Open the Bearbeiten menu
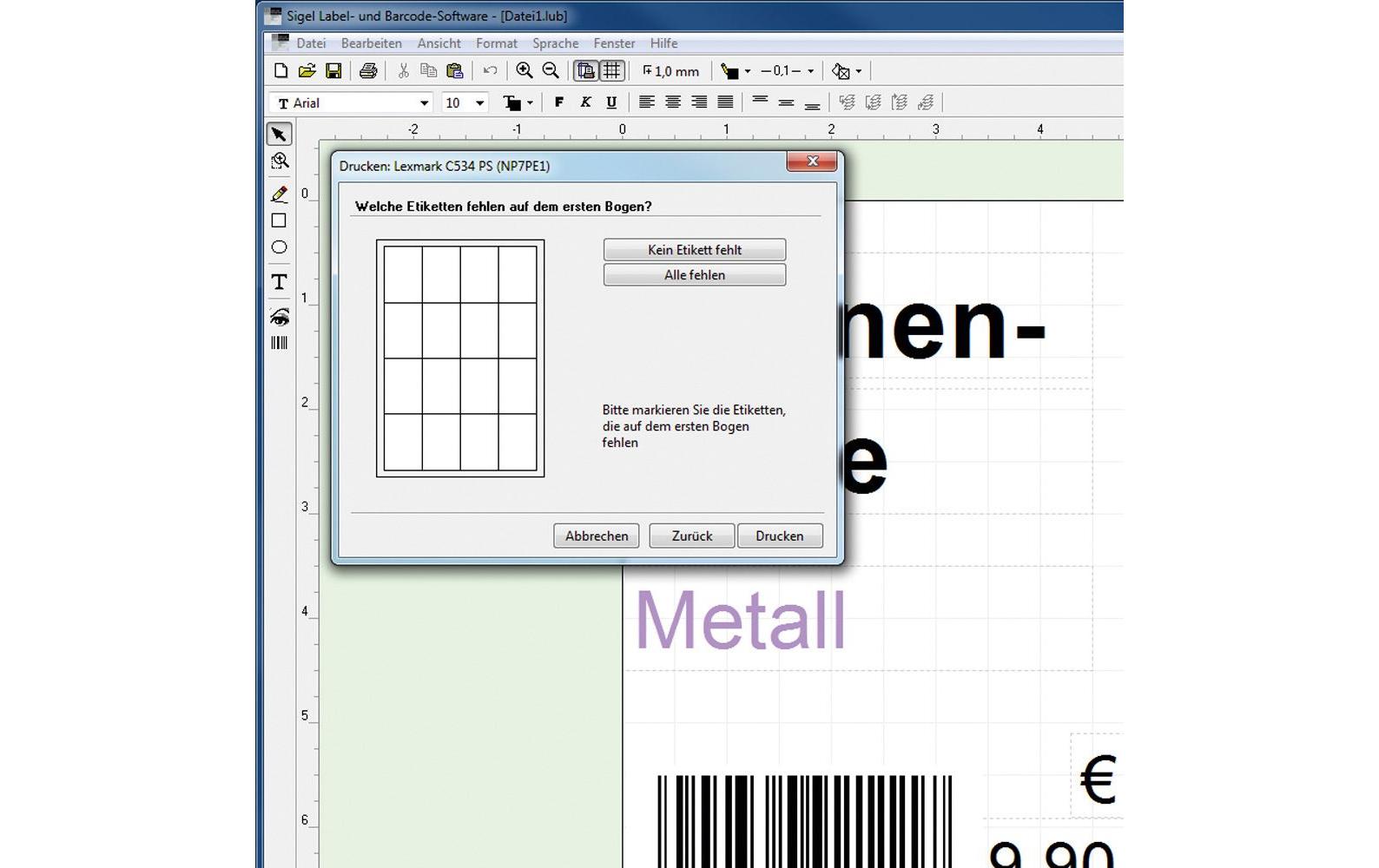 pyautogui.click(x=371, y=43)
